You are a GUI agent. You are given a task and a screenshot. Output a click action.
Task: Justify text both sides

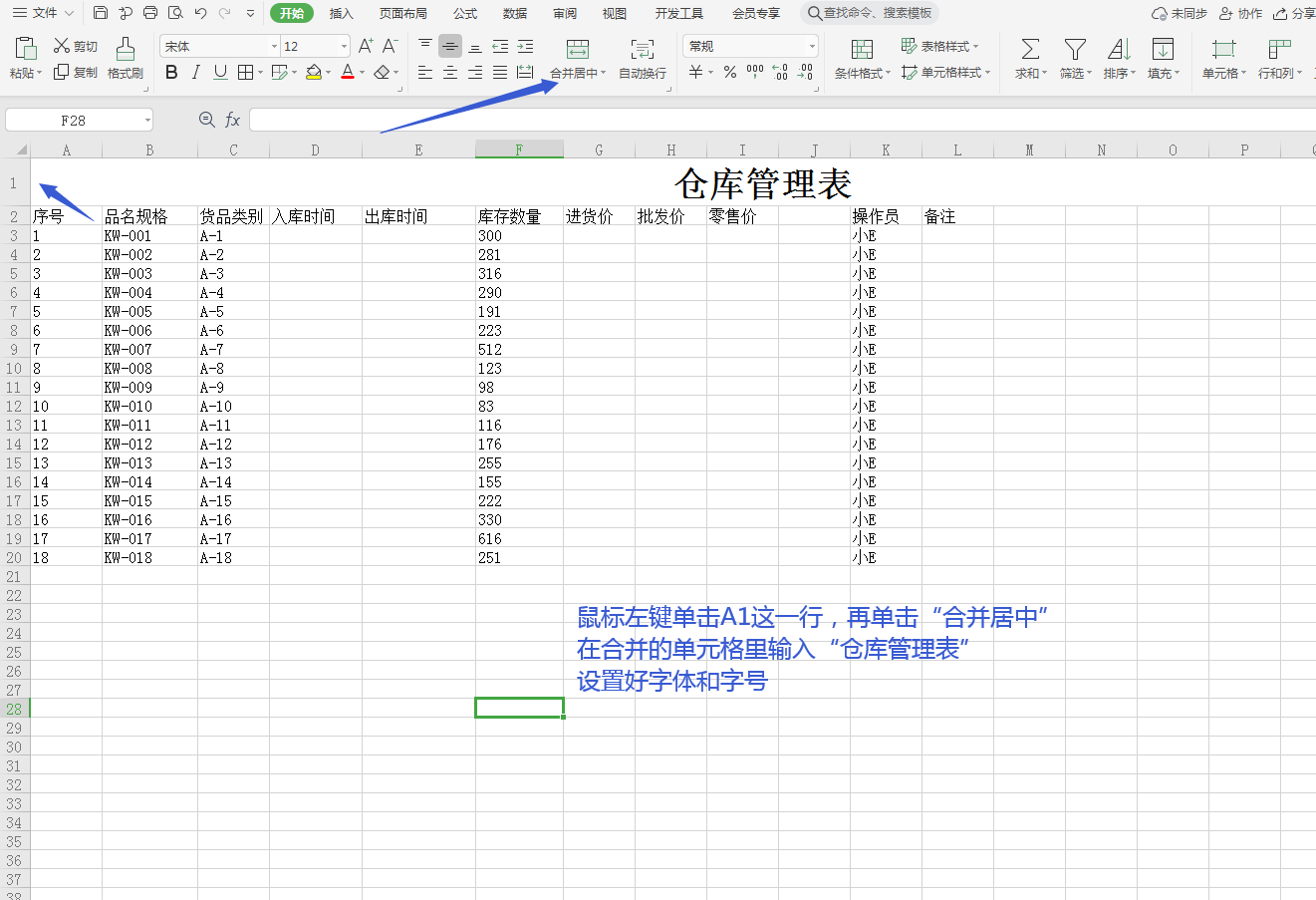coord(500,73)
